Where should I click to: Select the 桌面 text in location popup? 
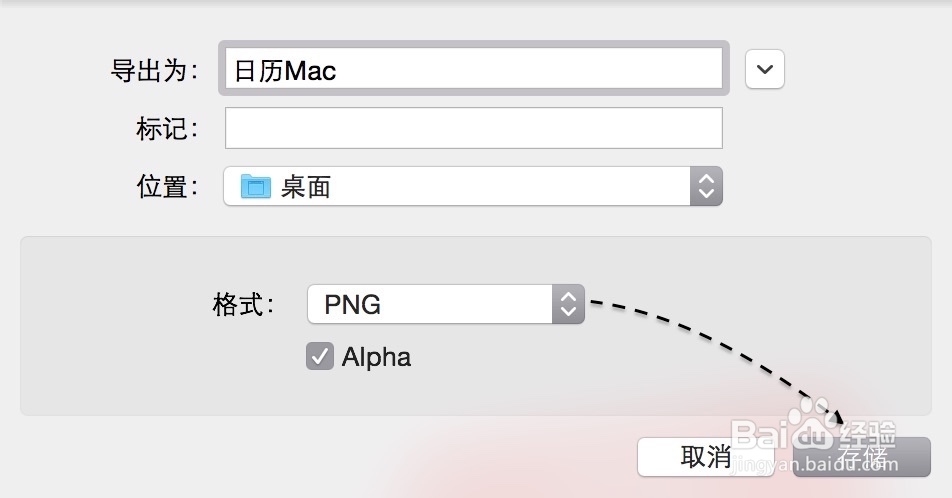pos(306,187)
